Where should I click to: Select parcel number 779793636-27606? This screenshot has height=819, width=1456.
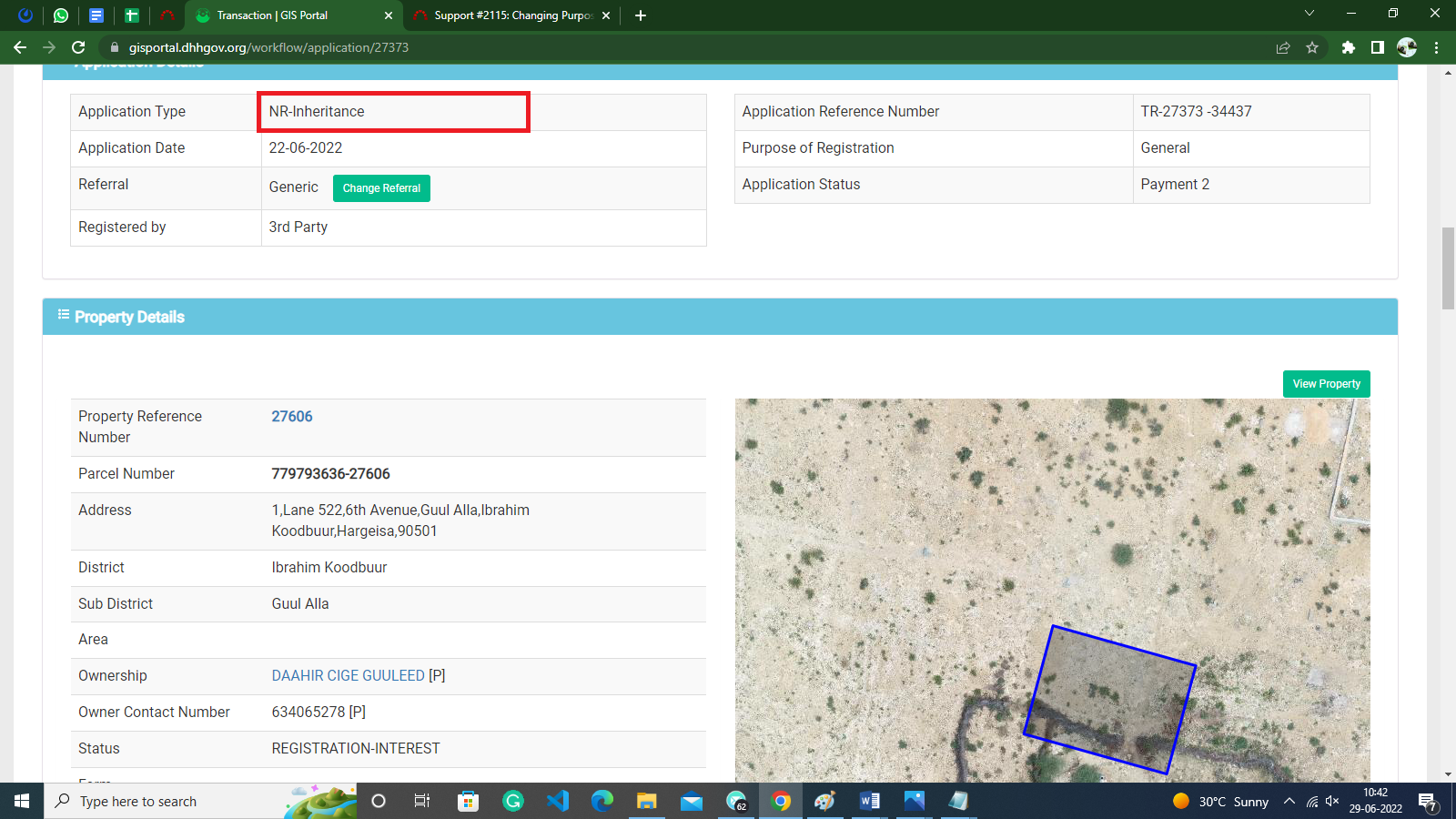click(x=330, y=474)
